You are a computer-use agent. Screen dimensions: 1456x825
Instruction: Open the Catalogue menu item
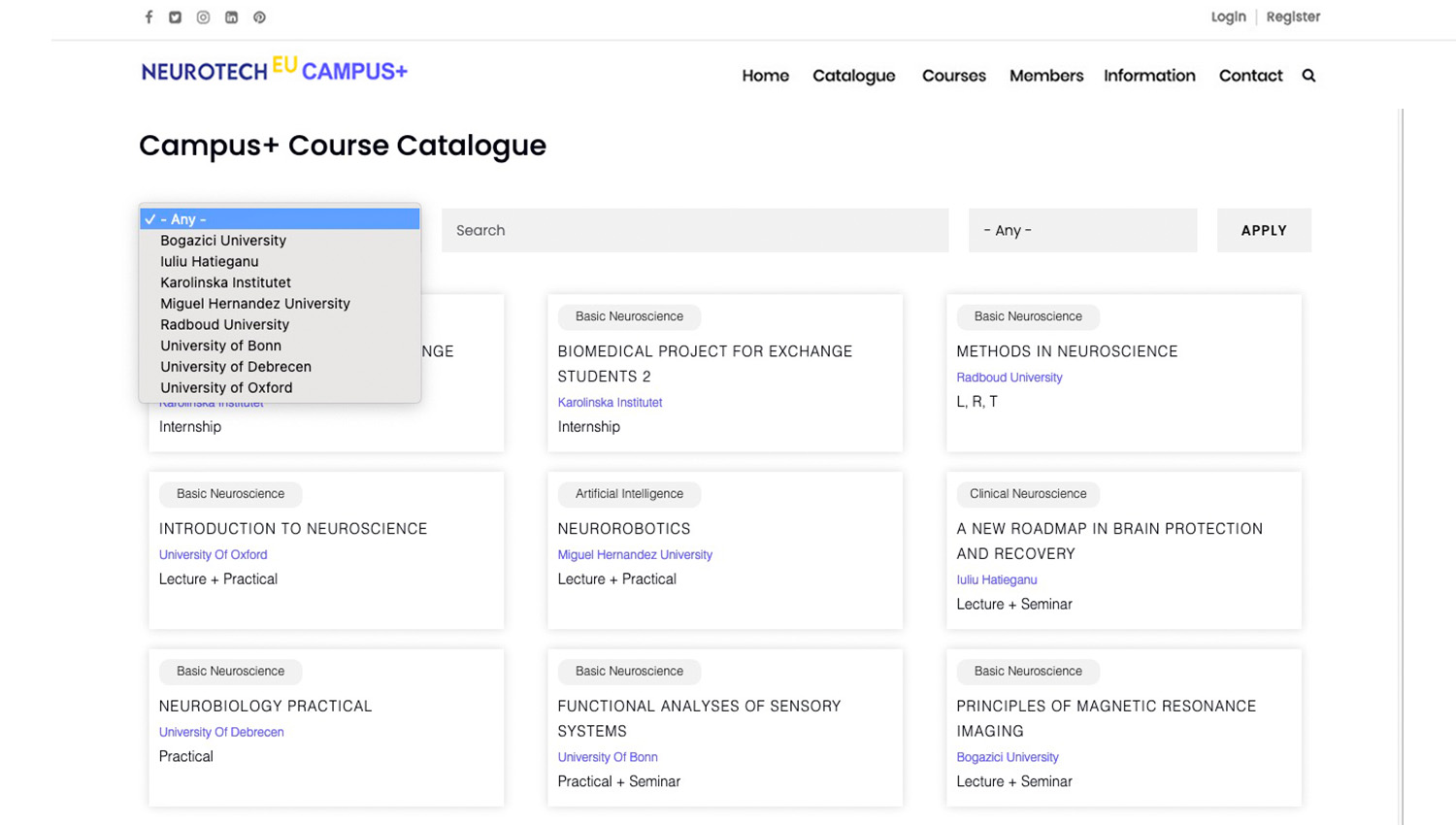pyautogui.click(x=853, y=76)
